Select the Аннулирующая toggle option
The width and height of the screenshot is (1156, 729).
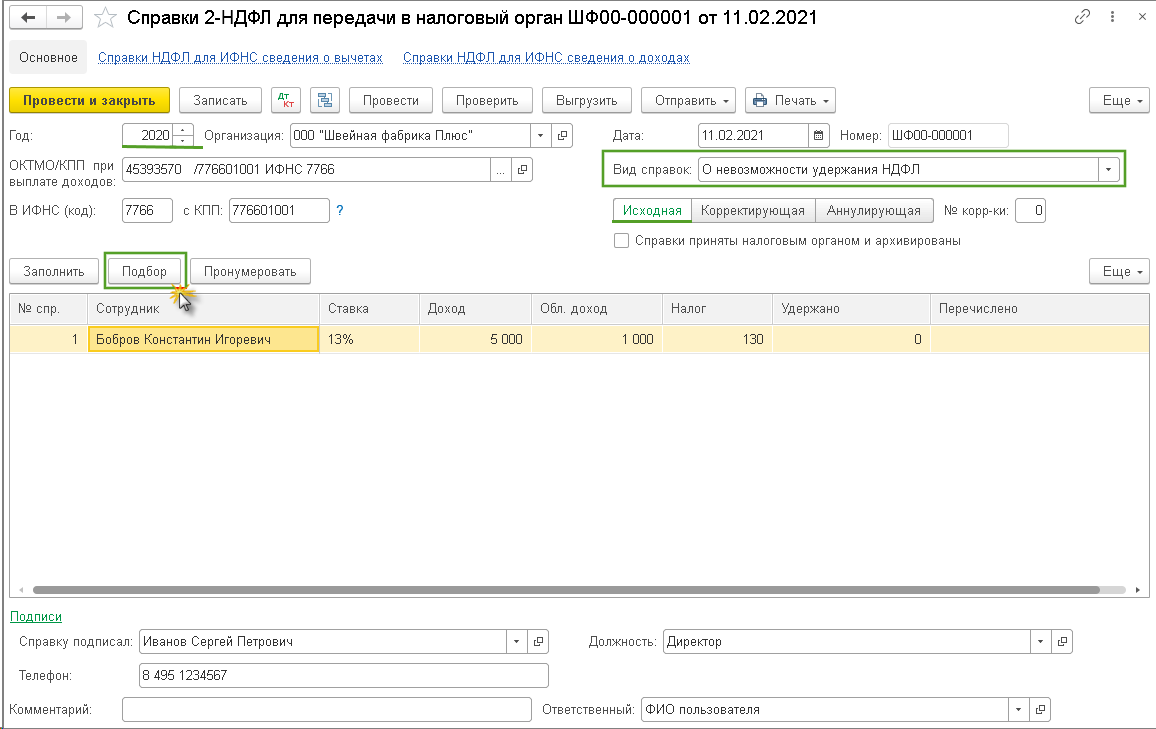(874, 211)
